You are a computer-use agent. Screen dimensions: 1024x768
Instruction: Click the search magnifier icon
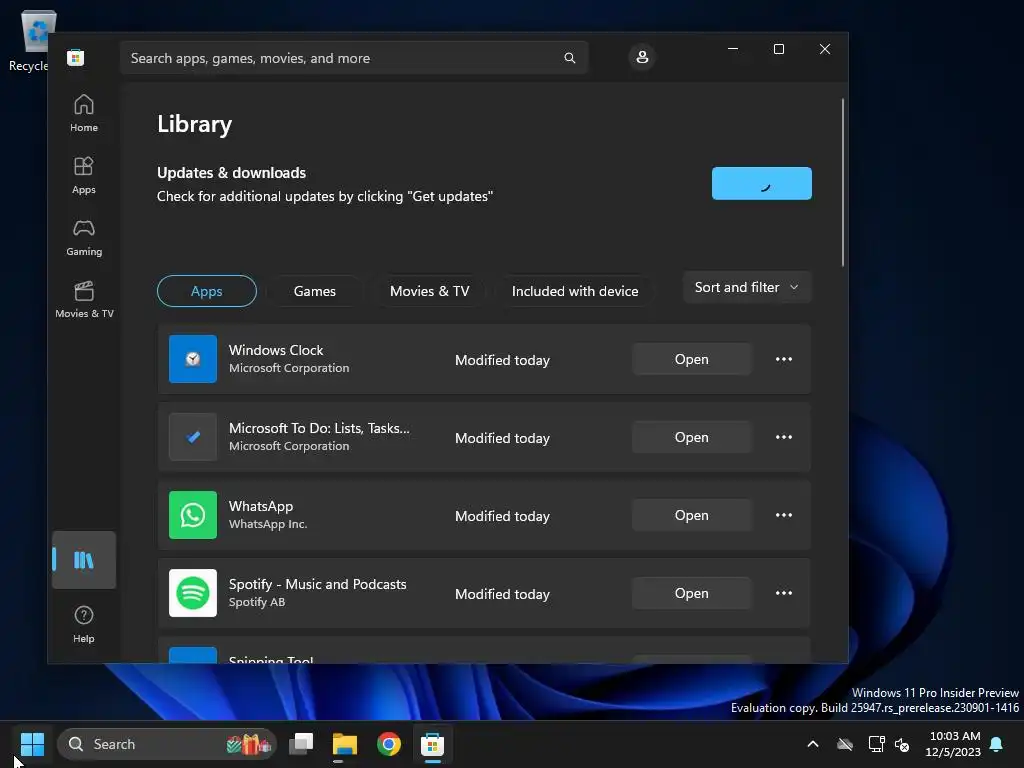click(569, 58)
